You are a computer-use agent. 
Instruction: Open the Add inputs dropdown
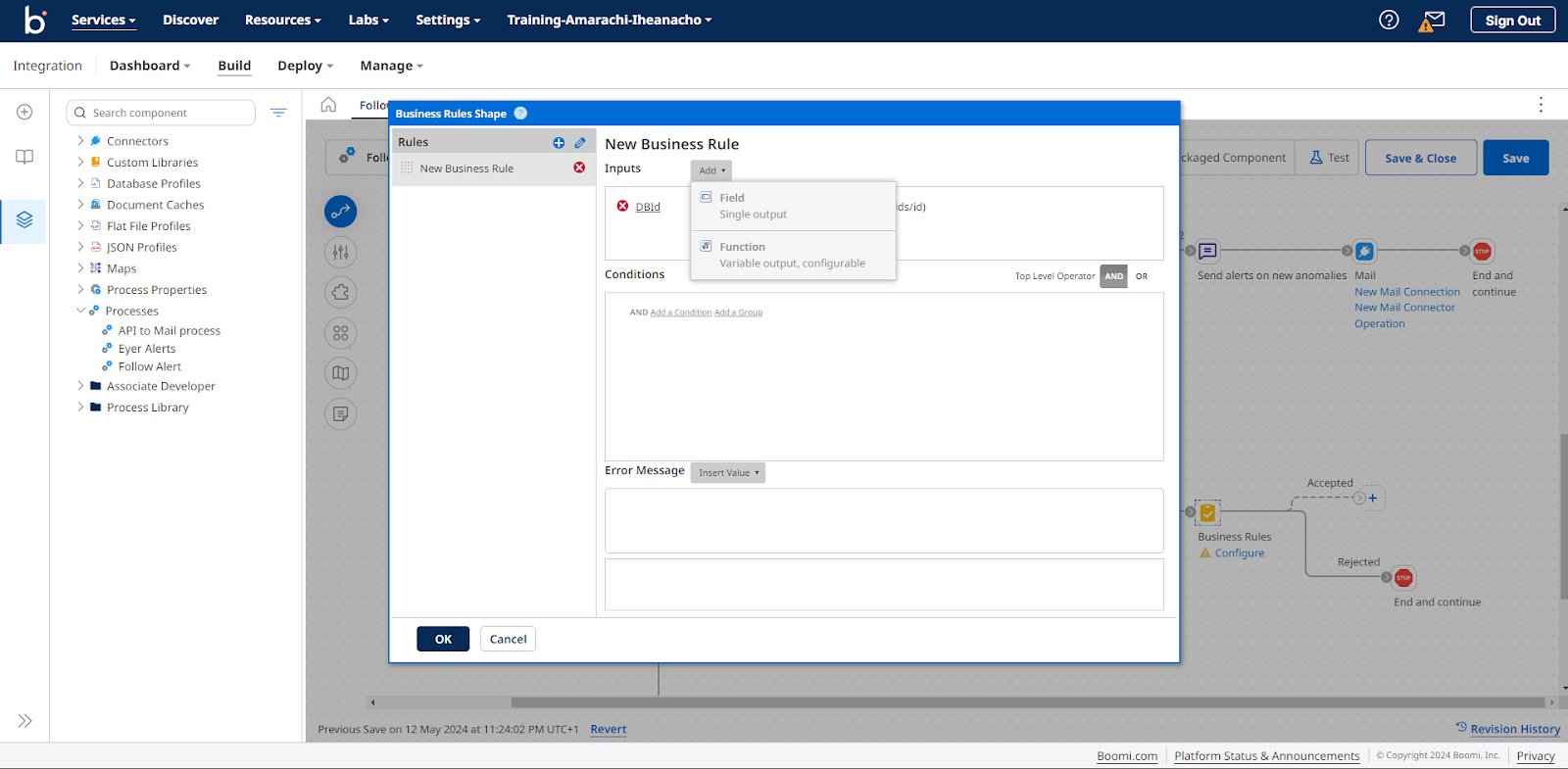(x=710, y=170)
